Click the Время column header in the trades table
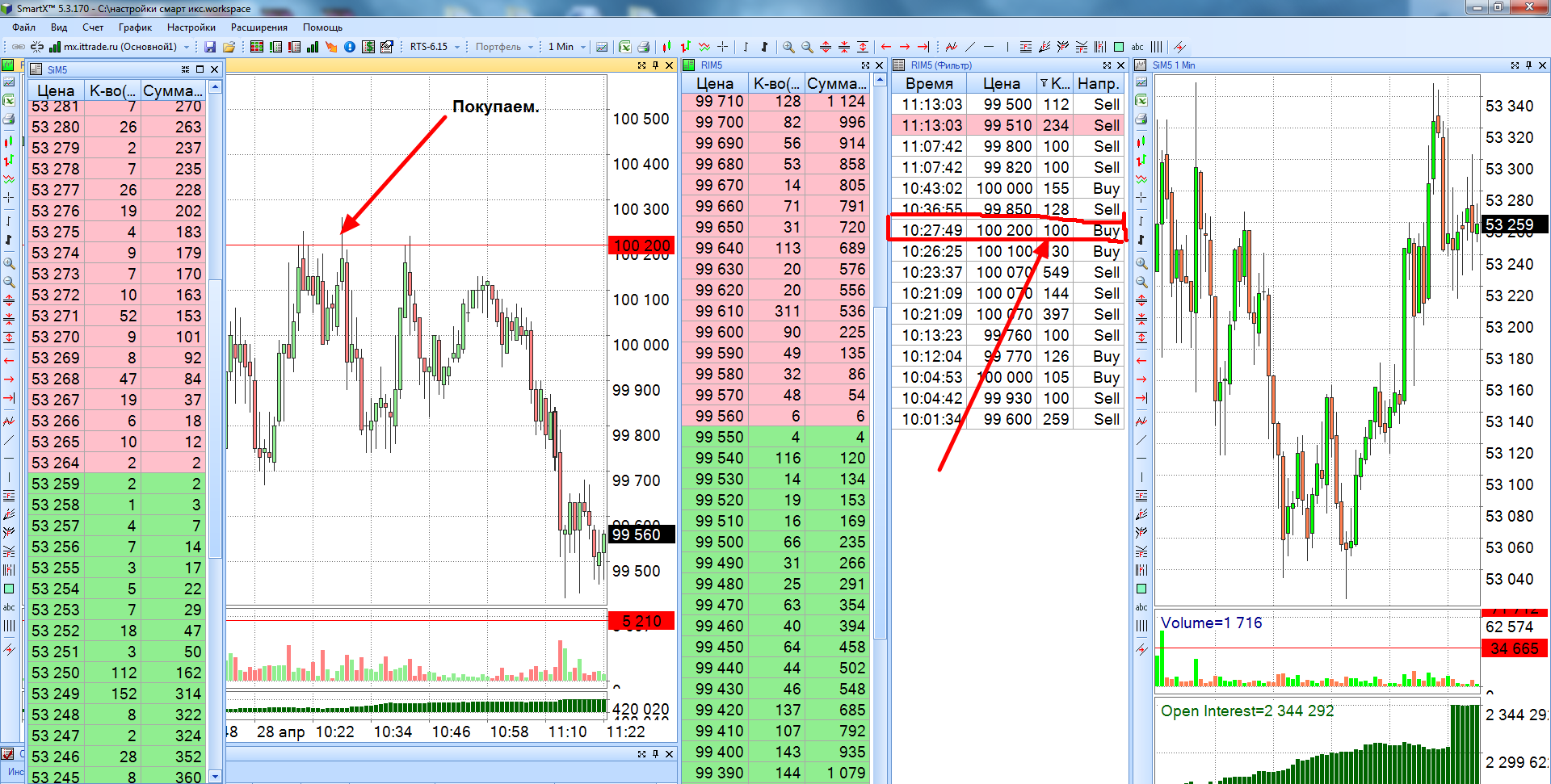 (929, 83)
